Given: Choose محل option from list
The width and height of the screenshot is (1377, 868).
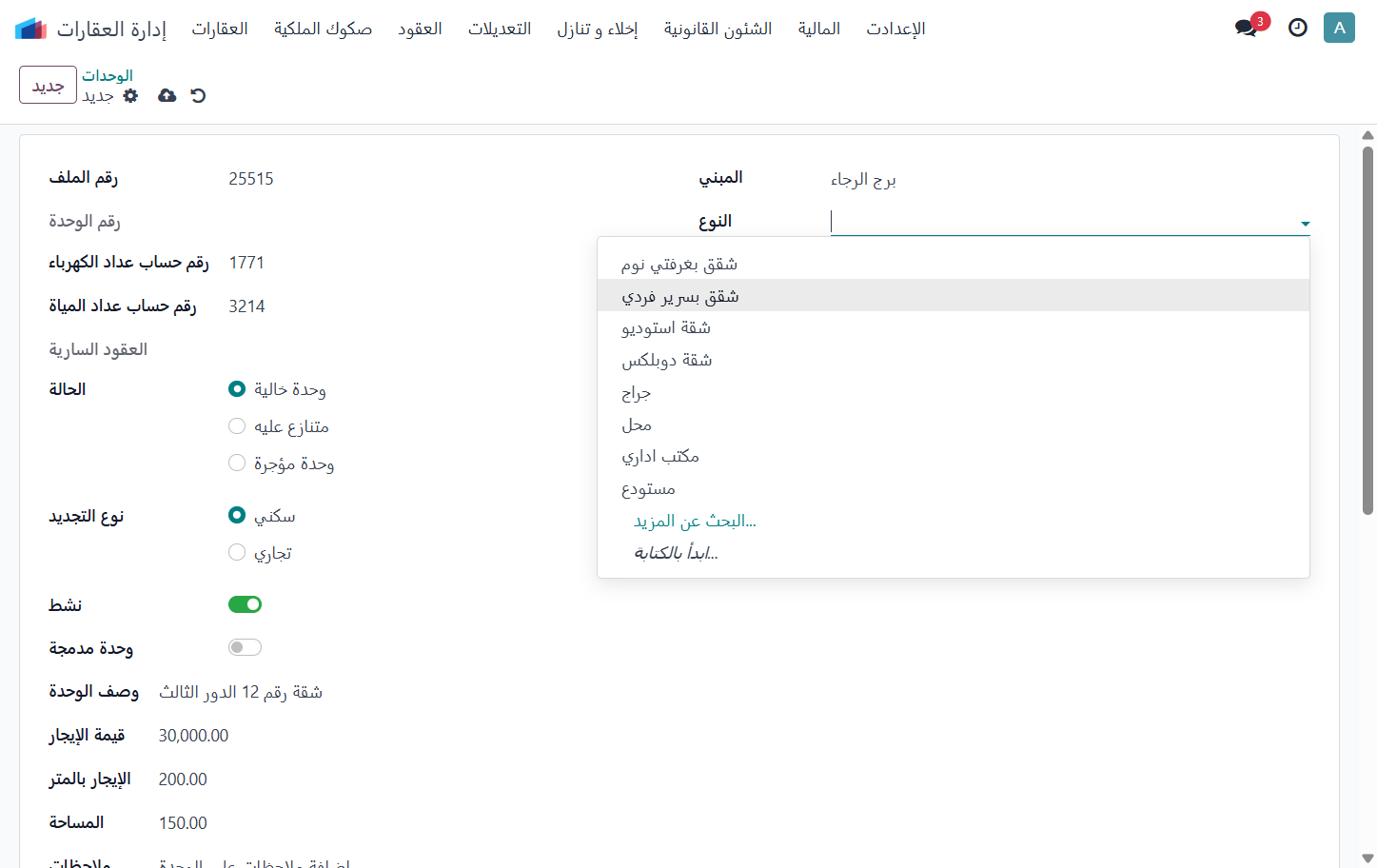Looking at the screenshot, I should [x=954, y=424].
